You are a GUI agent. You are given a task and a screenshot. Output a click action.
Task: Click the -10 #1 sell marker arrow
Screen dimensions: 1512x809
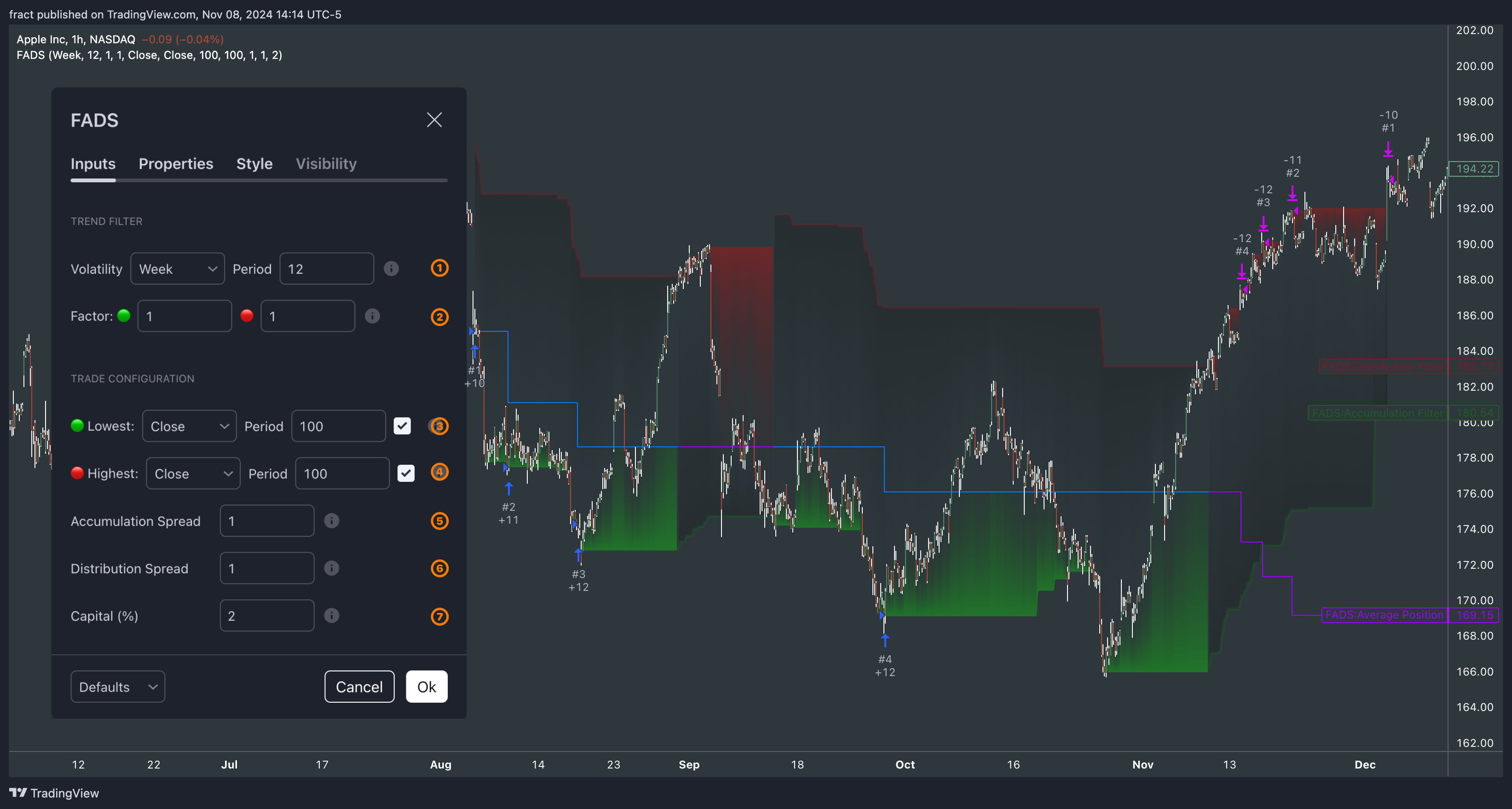(x=1388, y=149)
